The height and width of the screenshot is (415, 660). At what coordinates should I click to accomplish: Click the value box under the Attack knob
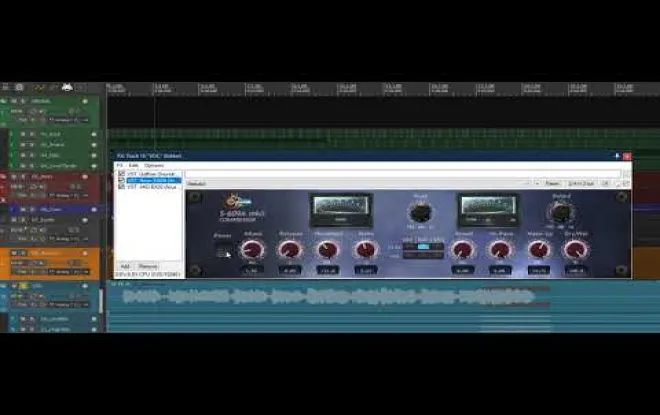pos(252,270)
